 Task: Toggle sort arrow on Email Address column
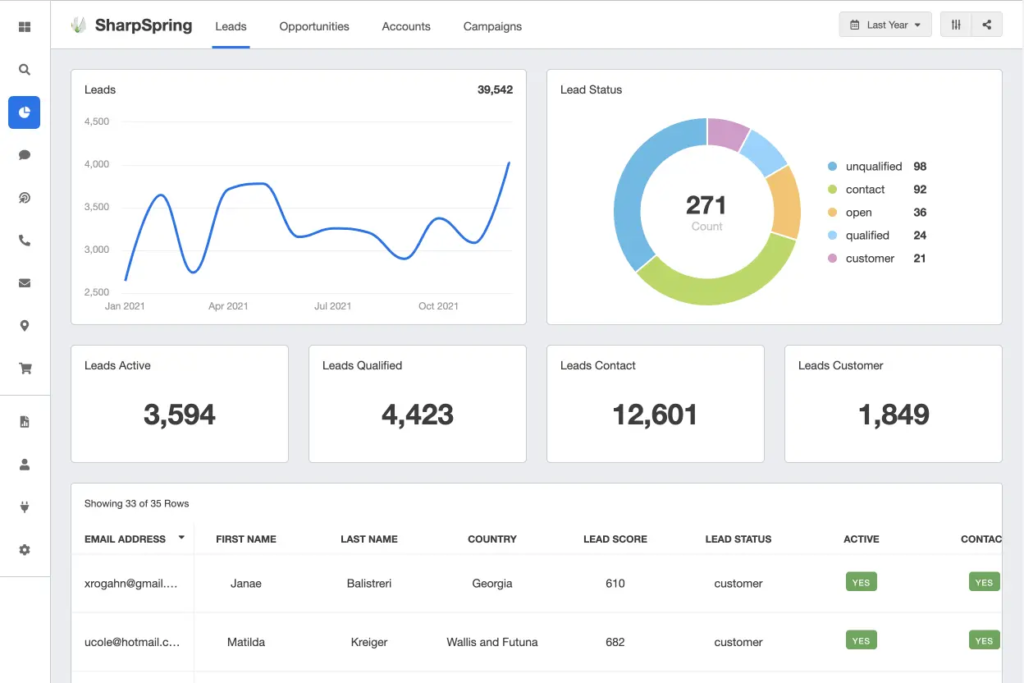182,538
